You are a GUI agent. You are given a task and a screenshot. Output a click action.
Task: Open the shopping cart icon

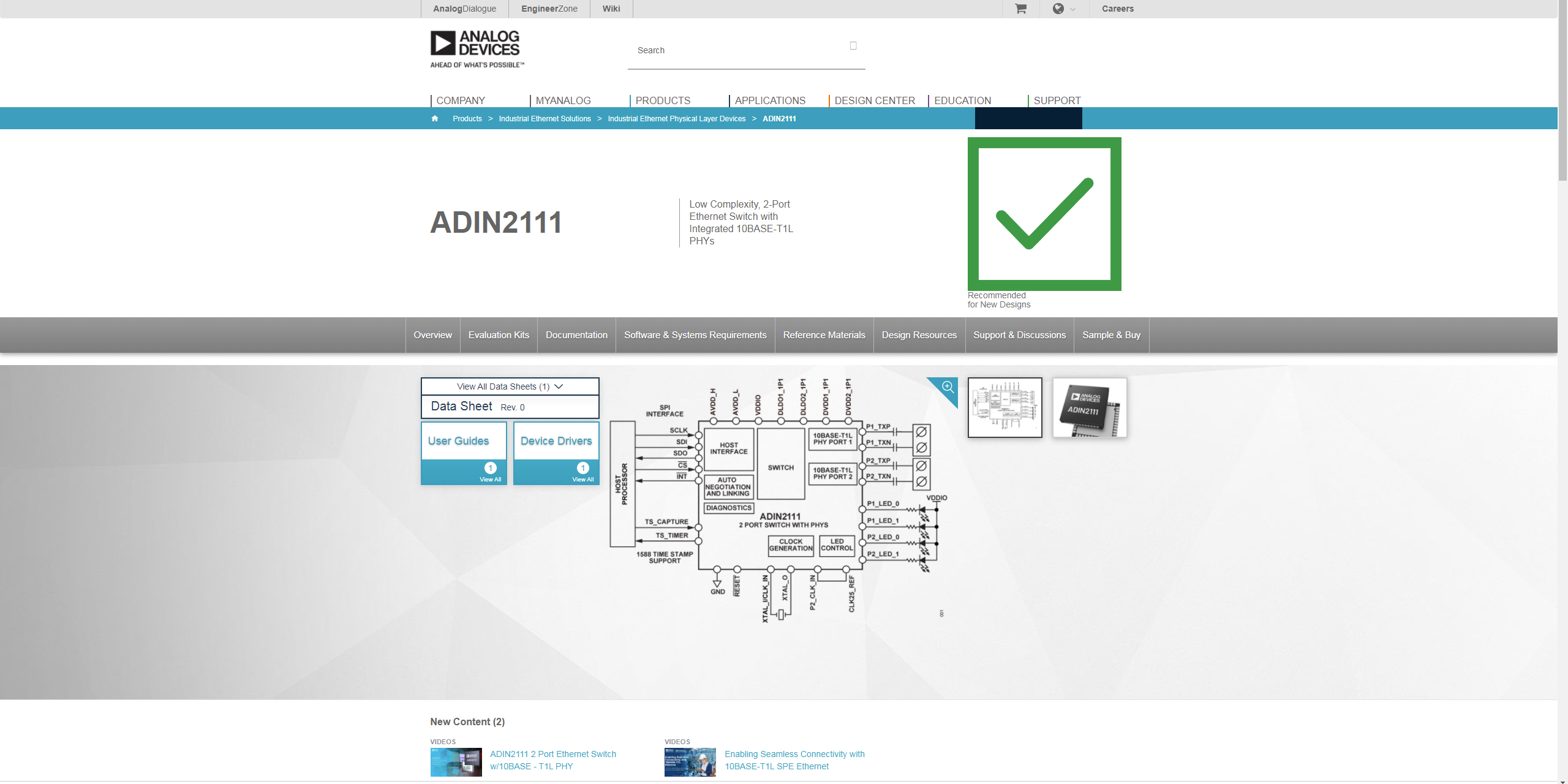click(1020, 9)
